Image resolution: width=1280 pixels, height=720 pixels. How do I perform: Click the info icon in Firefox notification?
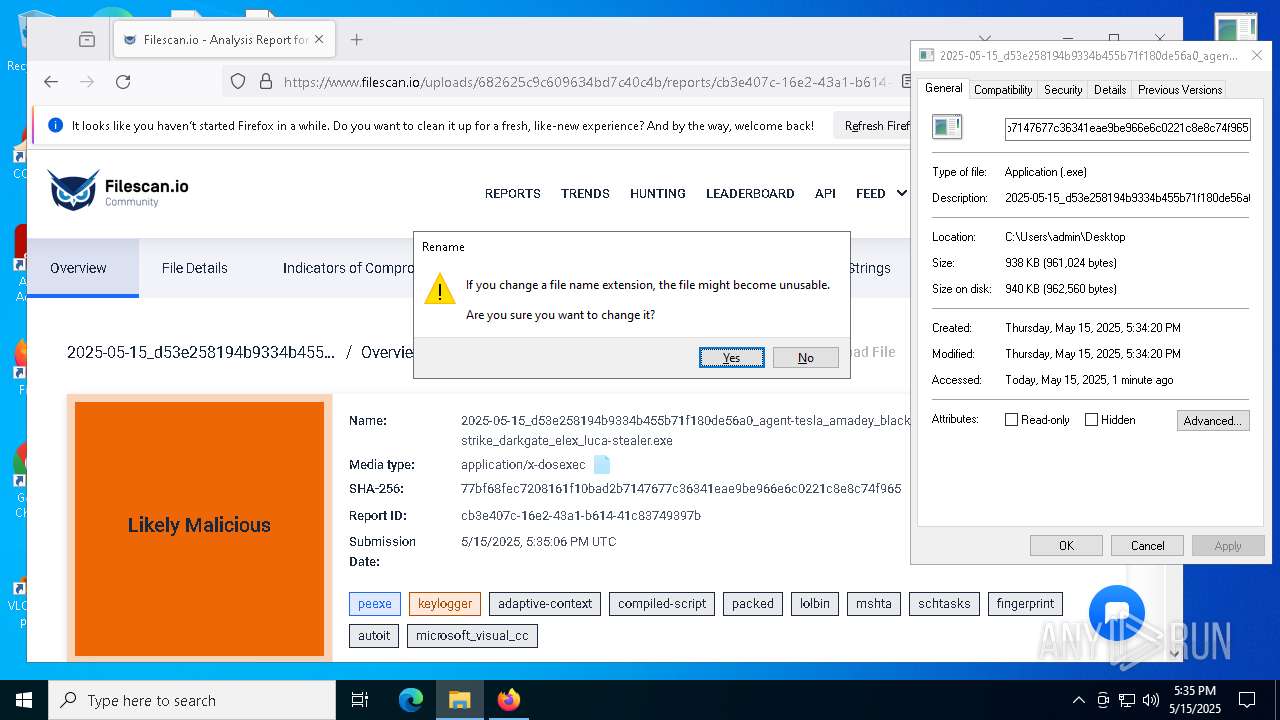(57, 126)
